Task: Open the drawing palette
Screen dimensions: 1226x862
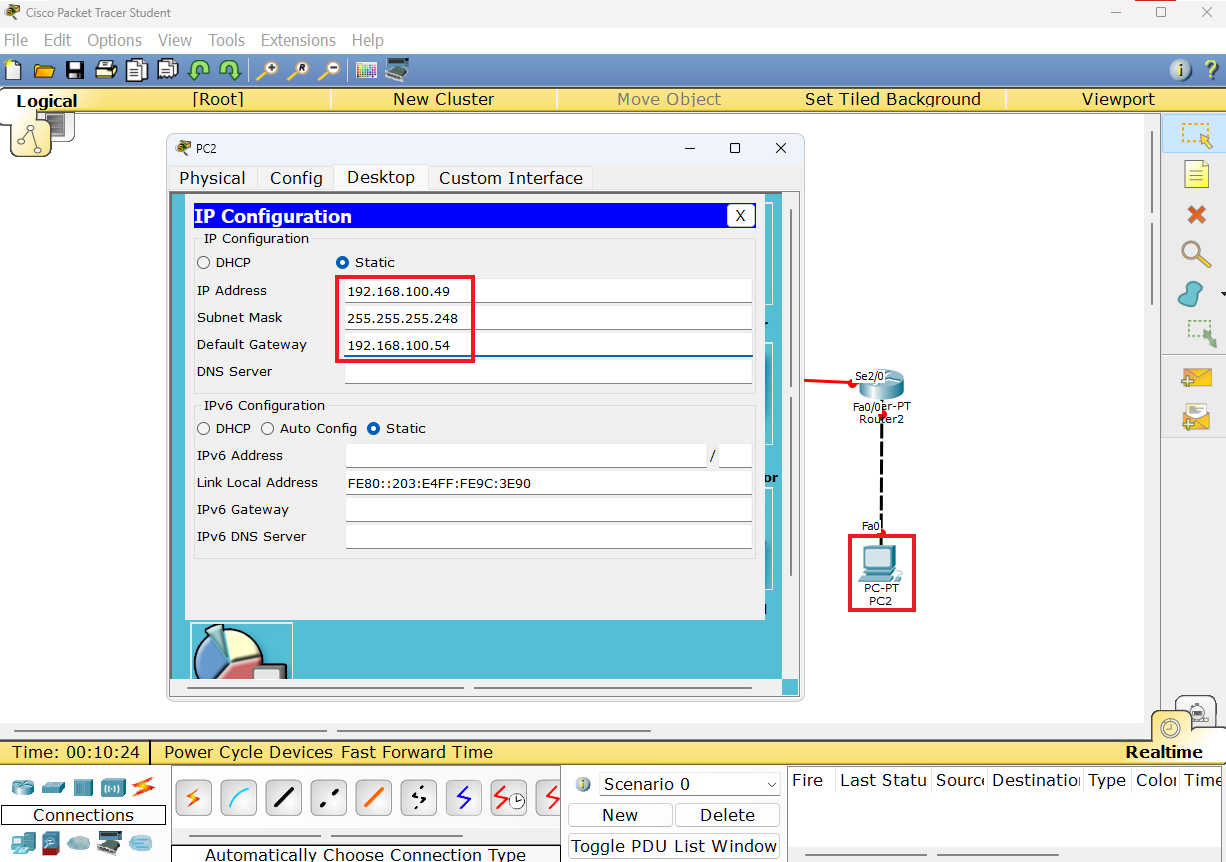Action: pos(366,70)
